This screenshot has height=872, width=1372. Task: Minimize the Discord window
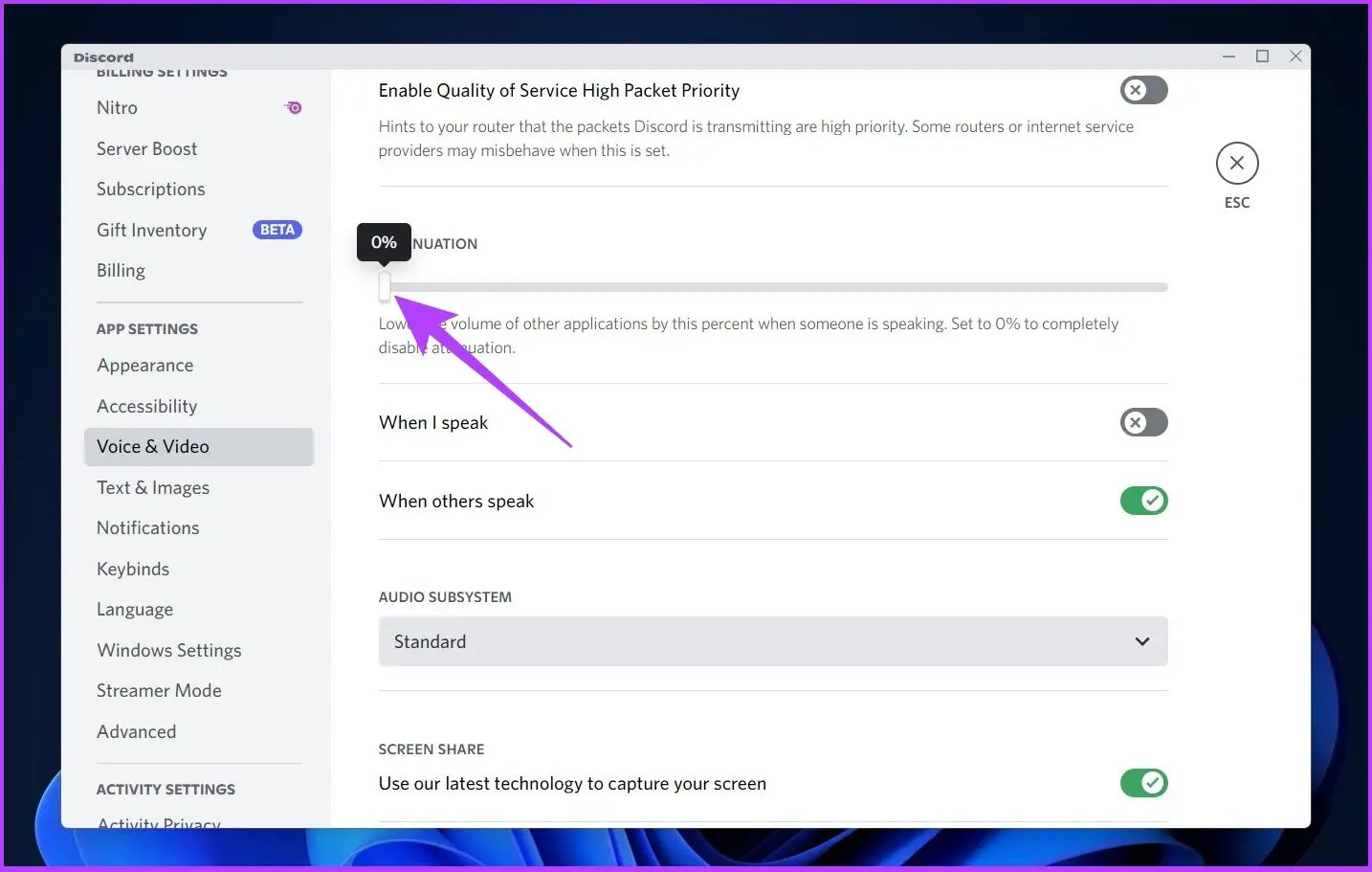(x=1228, y=56)
